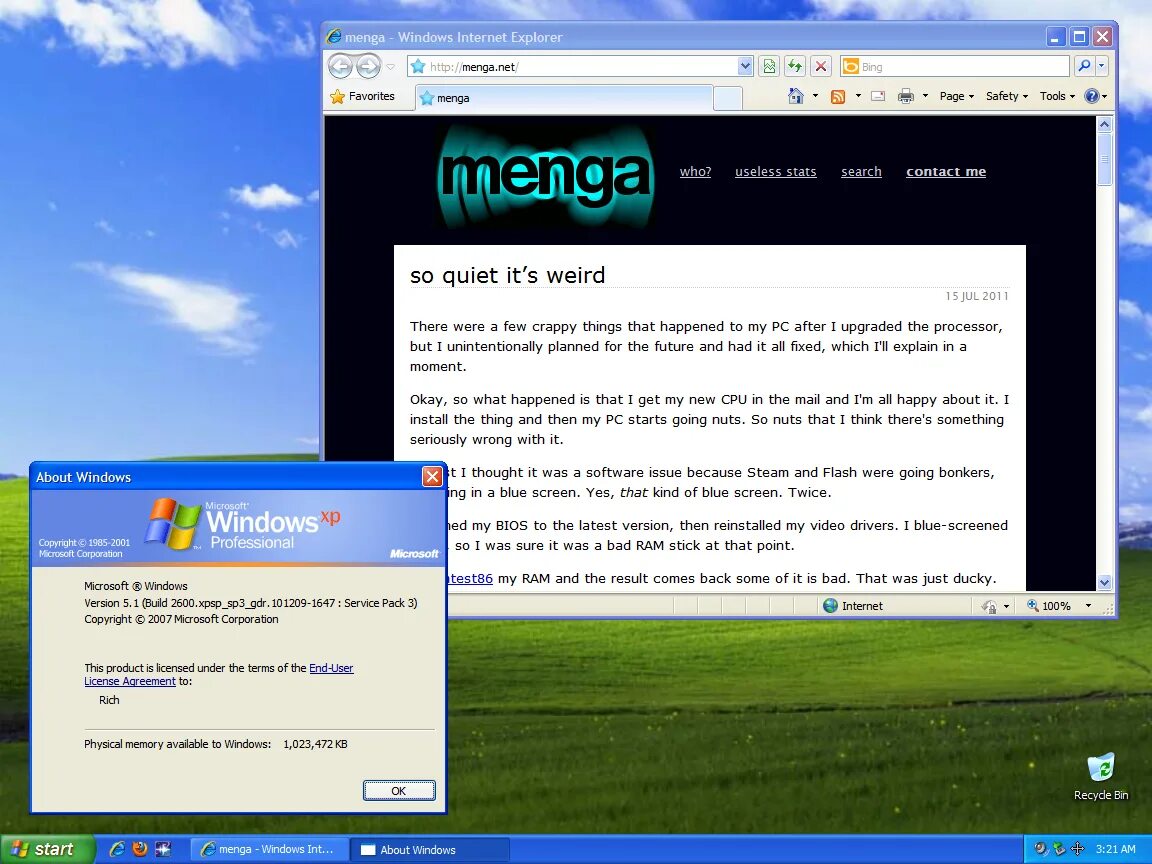Go back in Internet Explorer
This screenshot has height=864, width=1152.
339,66
